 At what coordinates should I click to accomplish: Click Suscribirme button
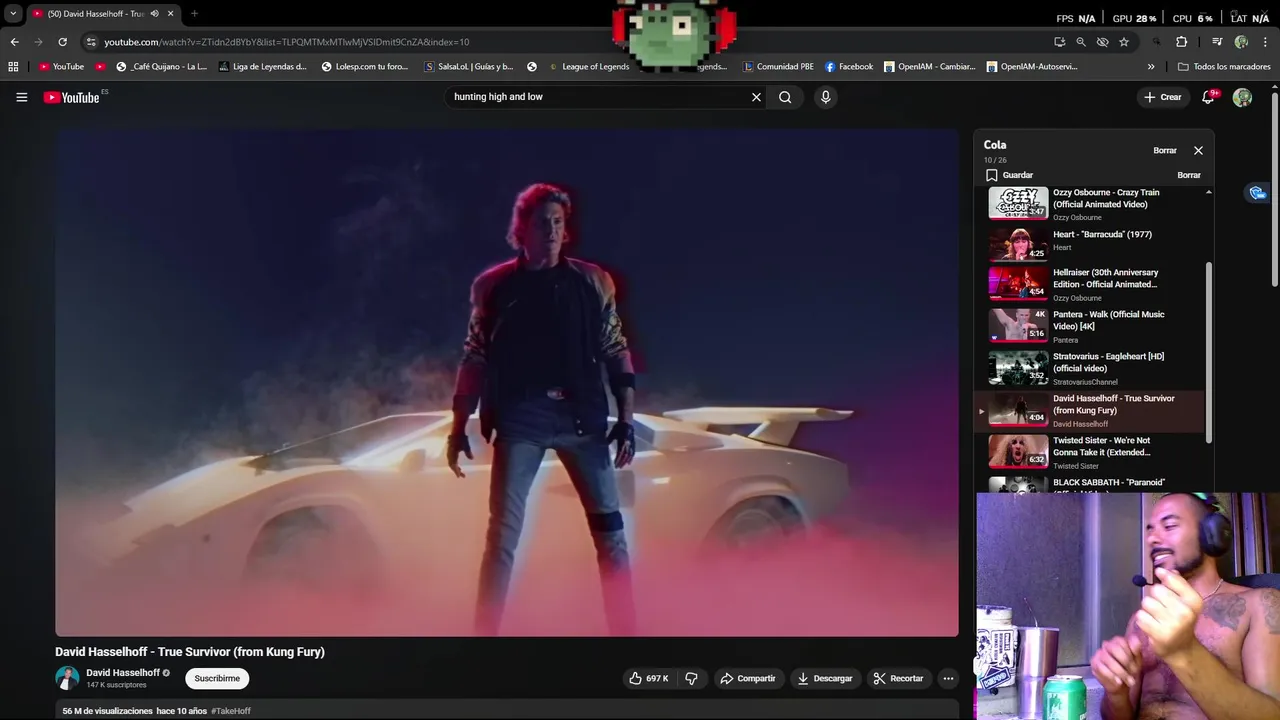pyautogui.click(x=217, y=678)
